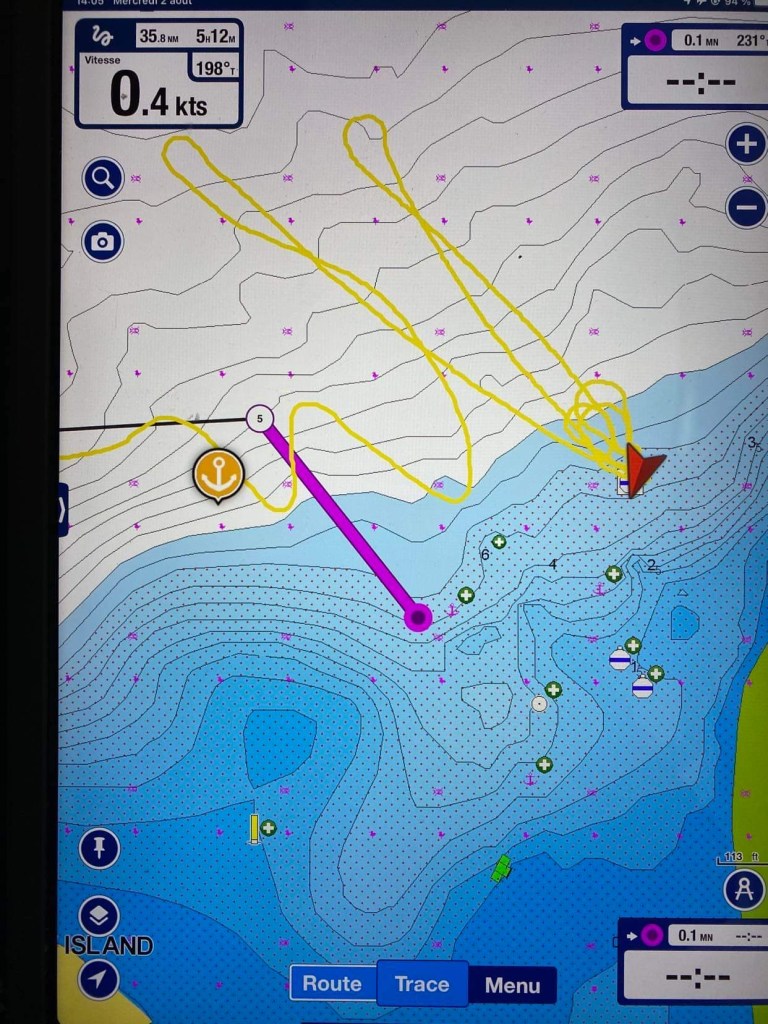The width and height of the screenshot is (768, 1024).
Task: Open the Menu button
Action: point(512,985)
